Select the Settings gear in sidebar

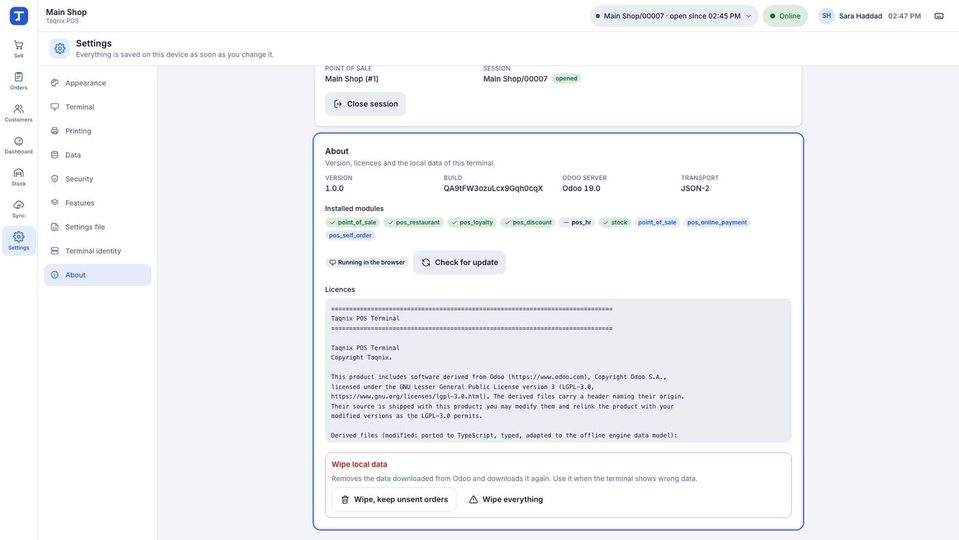coord(18,240)
